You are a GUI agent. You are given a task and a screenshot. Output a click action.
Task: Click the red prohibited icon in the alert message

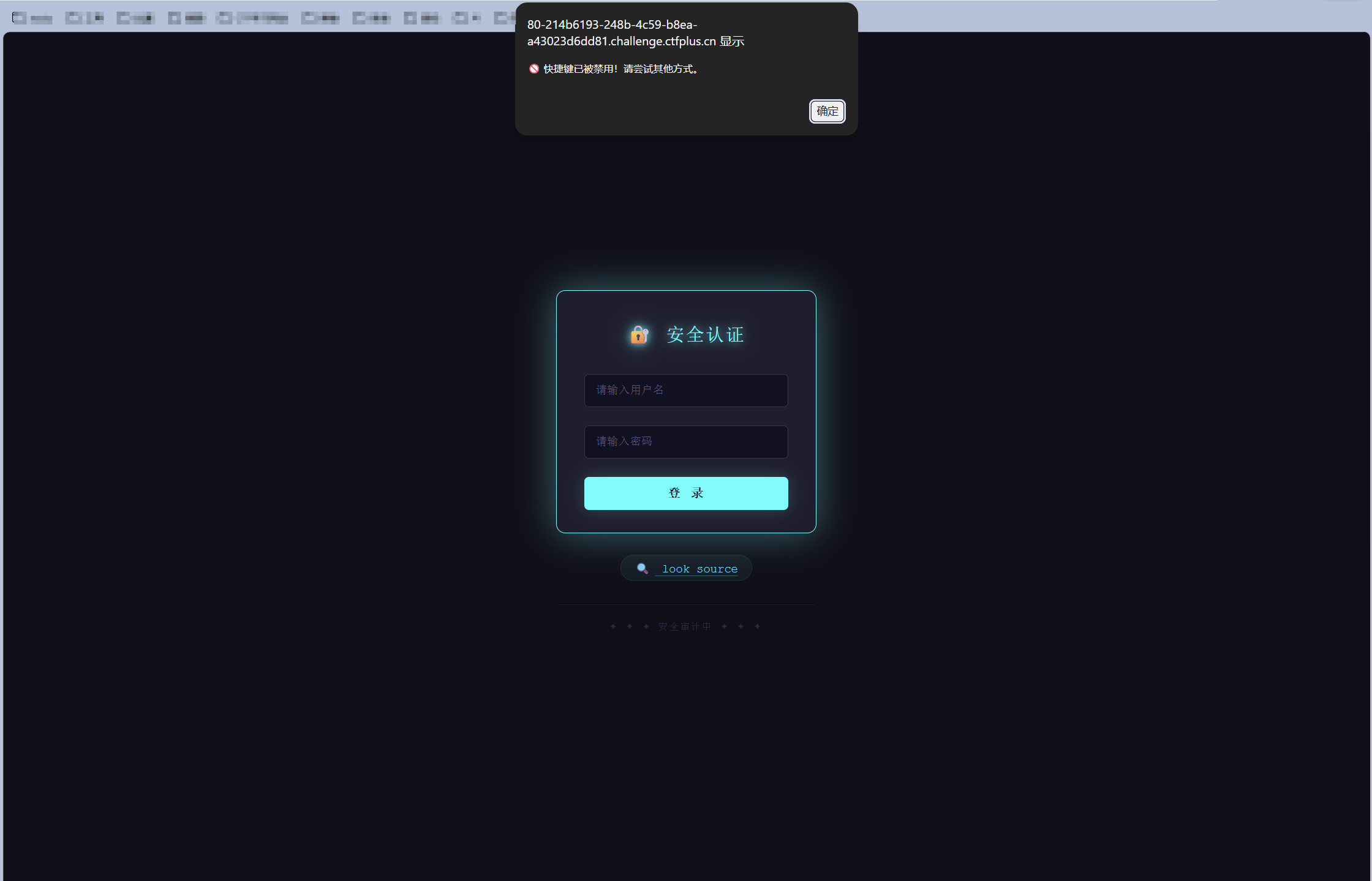(x=534, y=69)
